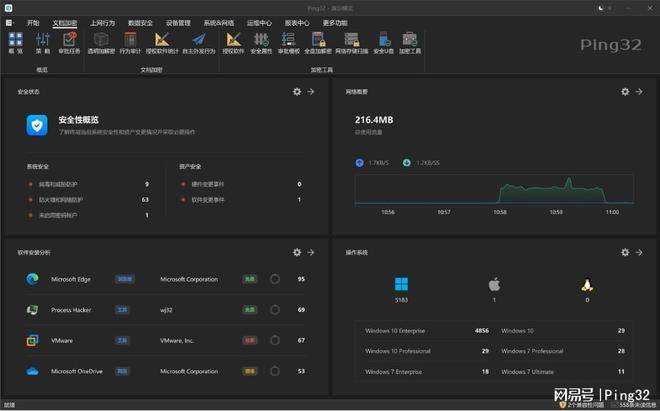660x411 pixels.
Task: Select the 透明加解密 tool icon
Action: pyautogui.click(x=101, y=41)
